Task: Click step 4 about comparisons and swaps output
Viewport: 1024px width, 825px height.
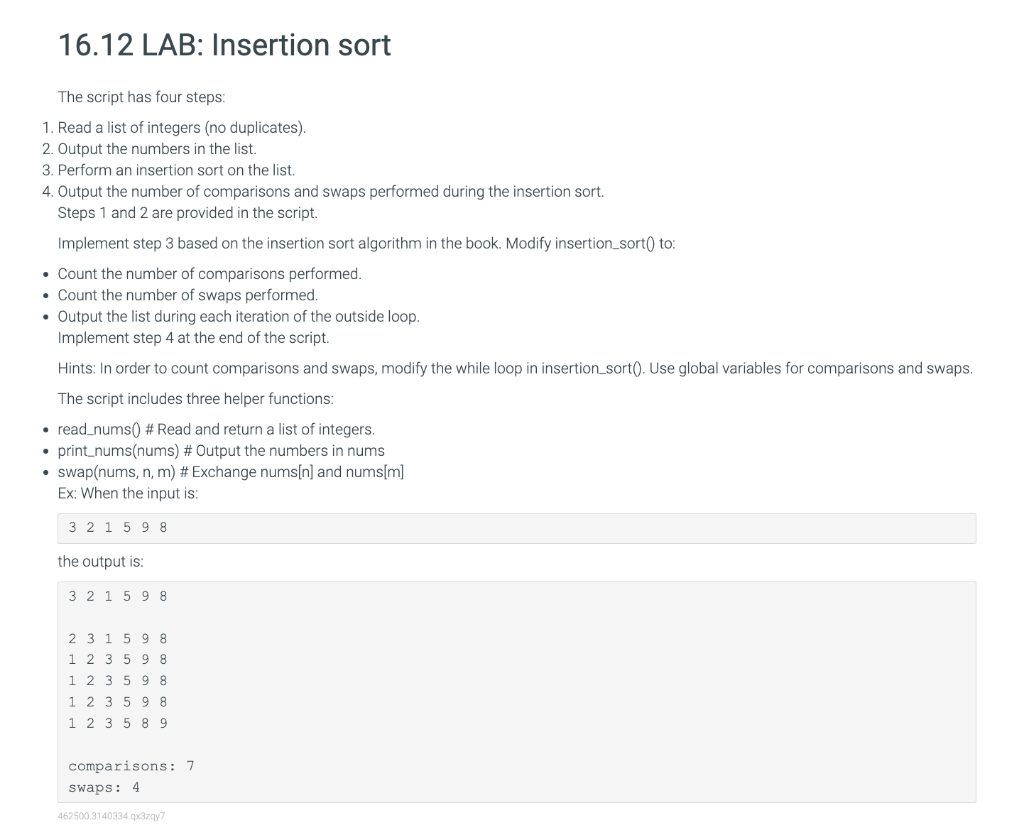Action: pos(330,191)
